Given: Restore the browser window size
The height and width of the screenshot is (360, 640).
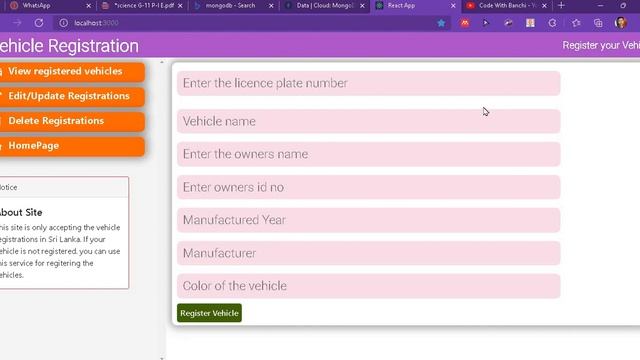Looking at the screenshot, I should point(623,5).
